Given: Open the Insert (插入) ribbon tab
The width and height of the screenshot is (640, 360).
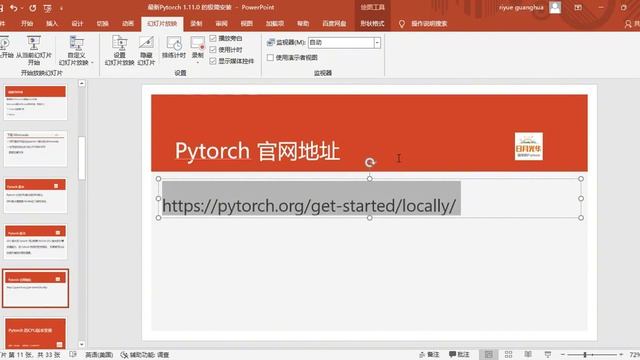Looking at the screenshot, I should 52,24.
